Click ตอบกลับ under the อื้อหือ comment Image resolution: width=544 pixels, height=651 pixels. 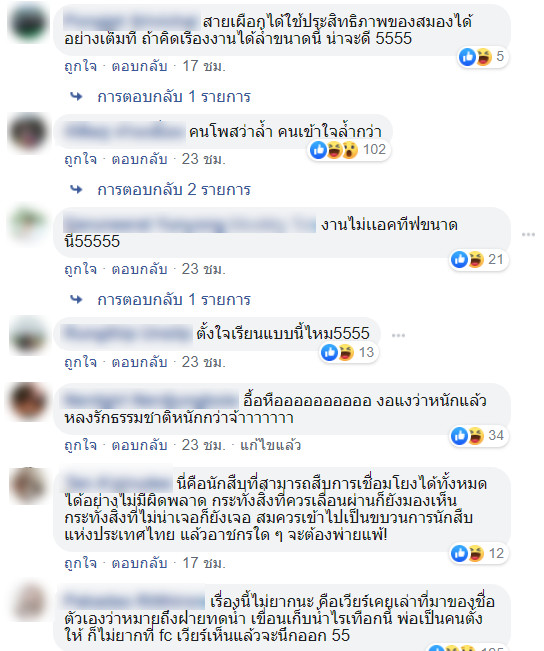[139, 445]
